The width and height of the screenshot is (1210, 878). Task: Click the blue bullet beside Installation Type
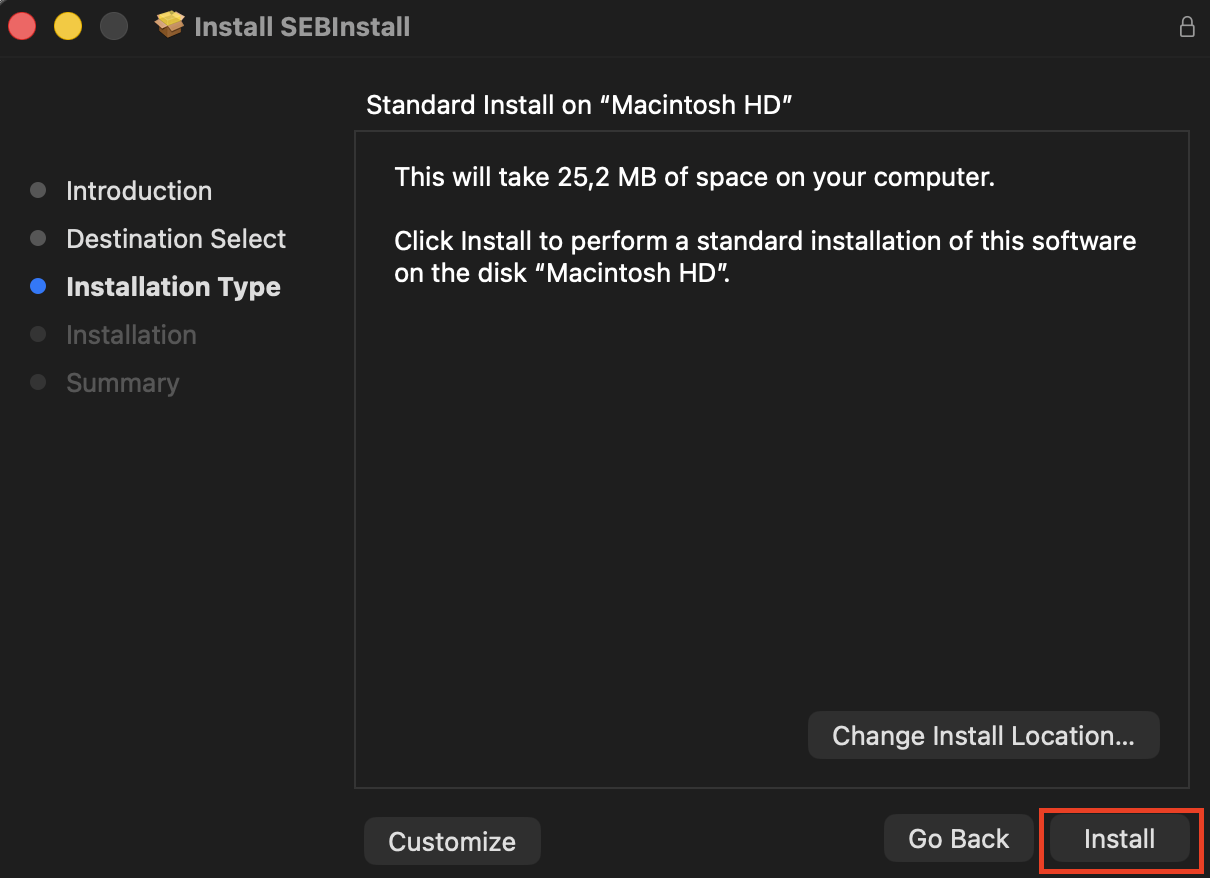(x=38, y=286)
